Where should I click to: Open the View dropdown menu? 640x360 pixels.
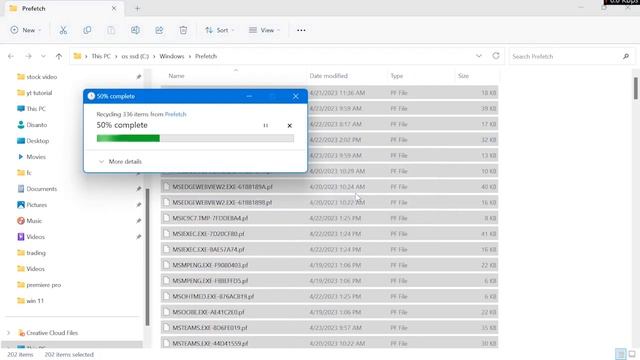pyautogui.click(x=264, y=30)
